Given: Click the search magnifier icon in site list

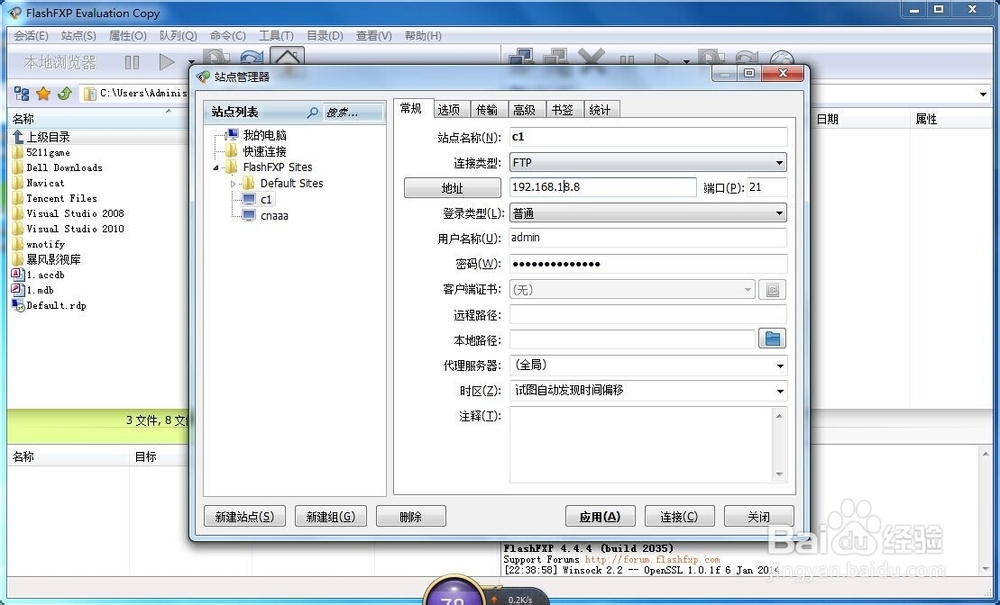Looking at the screenshot, I should 312,112.
